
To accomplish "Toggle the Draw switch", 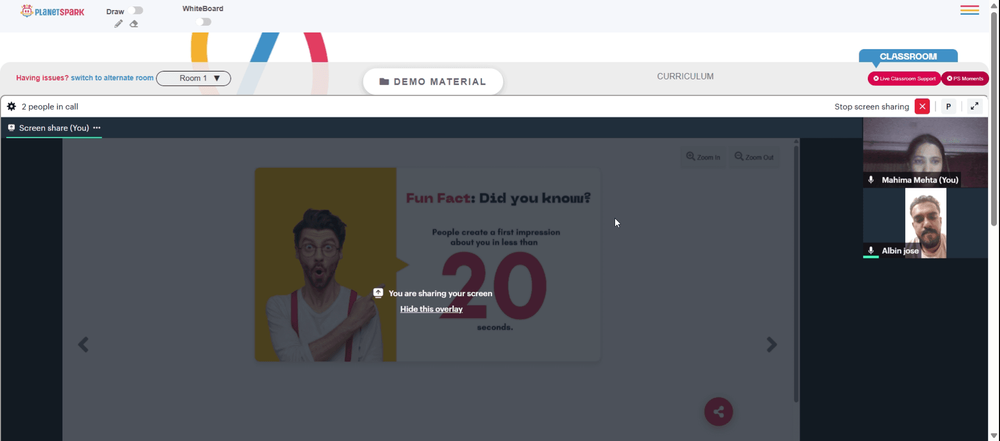I will (x=136, y=10).
